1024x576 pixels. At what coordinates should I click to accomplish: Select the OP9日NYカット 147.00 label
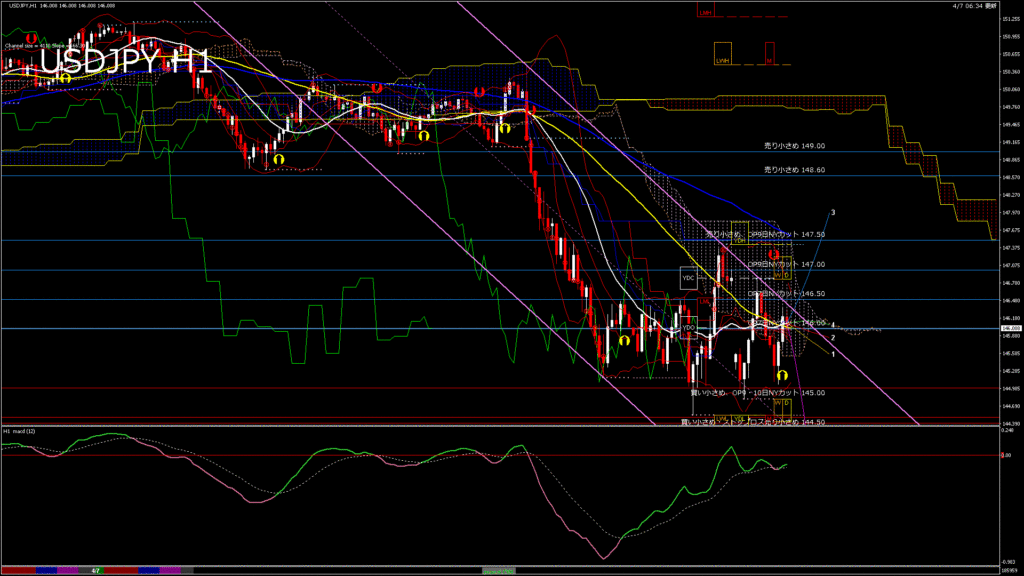(786, 265)
